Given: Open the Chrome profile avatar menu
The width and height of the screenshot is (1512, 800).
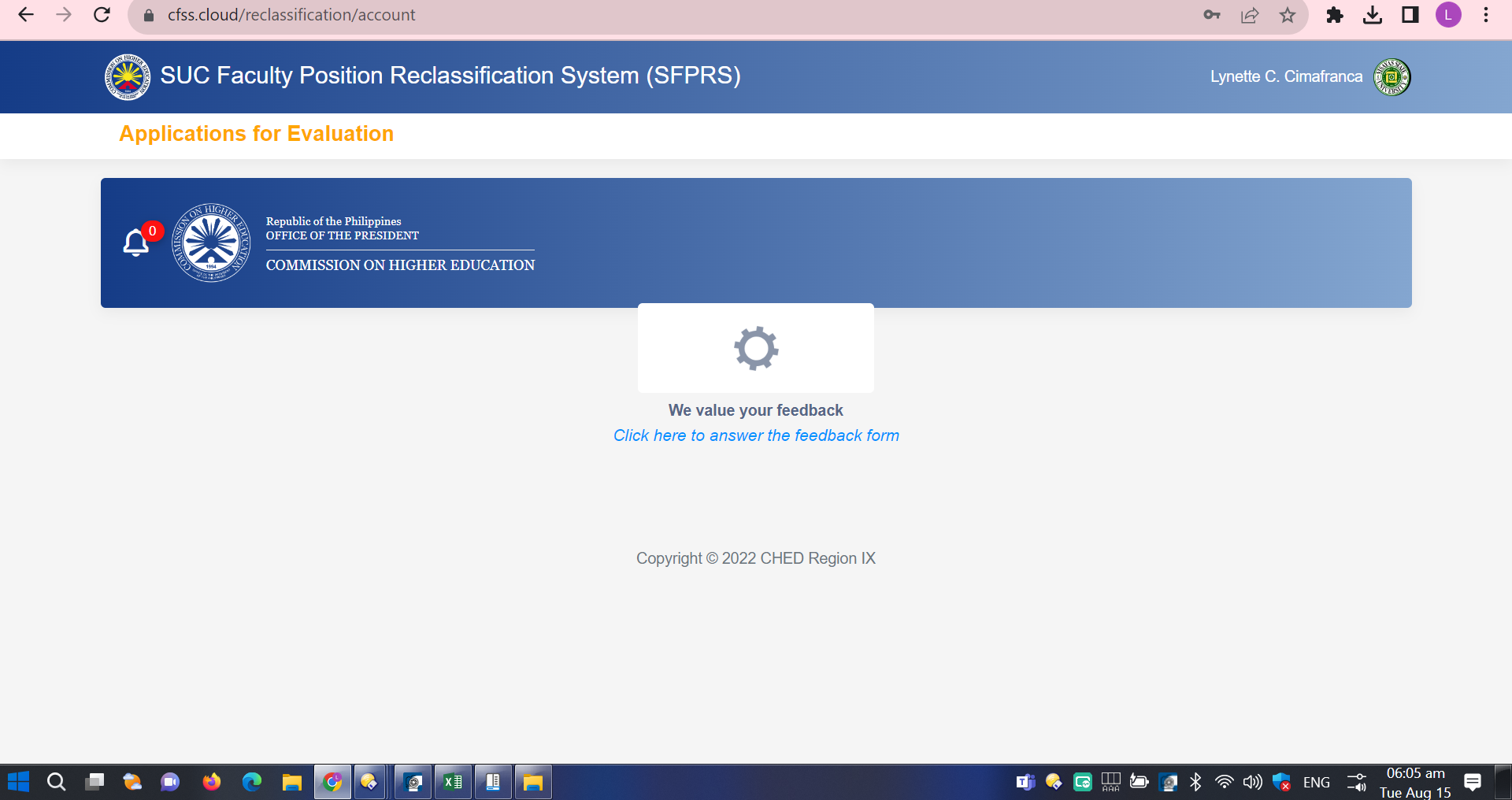Looking at the screenshot, I should tap(1448, 15).
